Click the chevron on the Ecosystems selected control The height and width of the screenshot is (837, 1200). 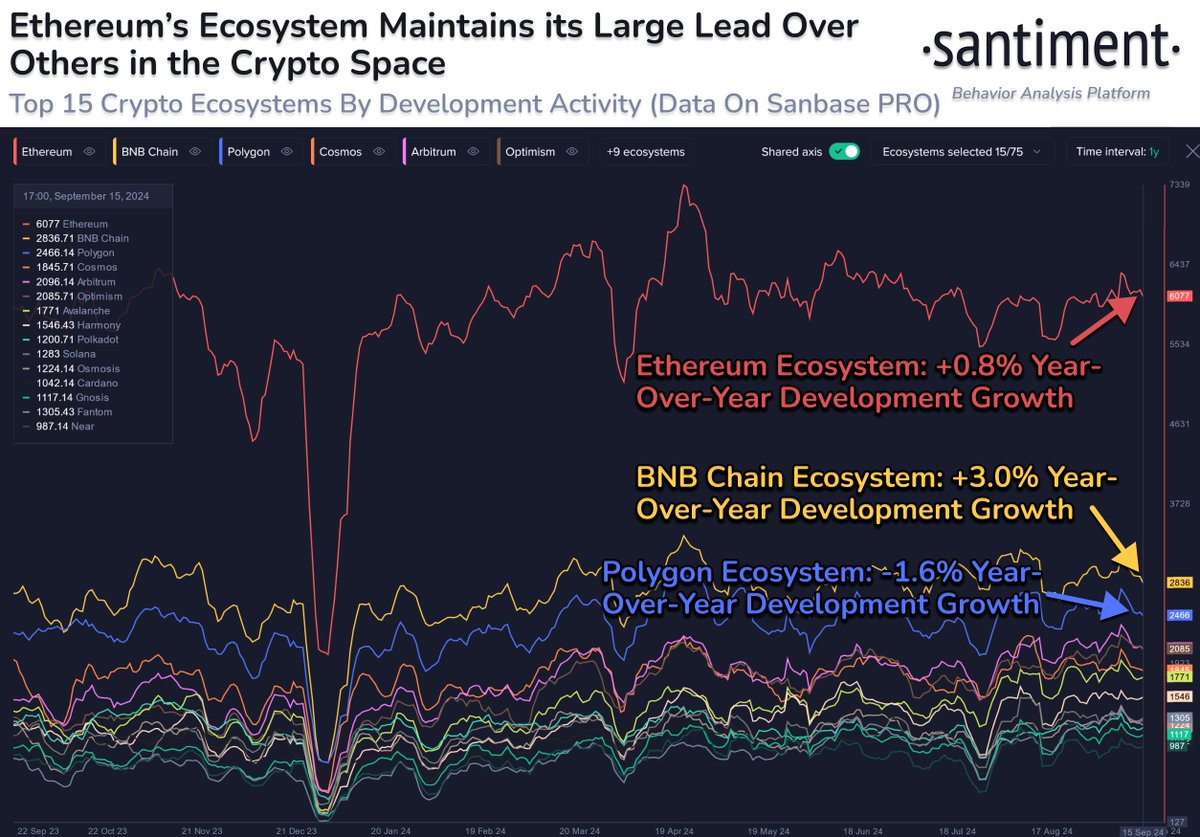click(x=1037, y=151)
